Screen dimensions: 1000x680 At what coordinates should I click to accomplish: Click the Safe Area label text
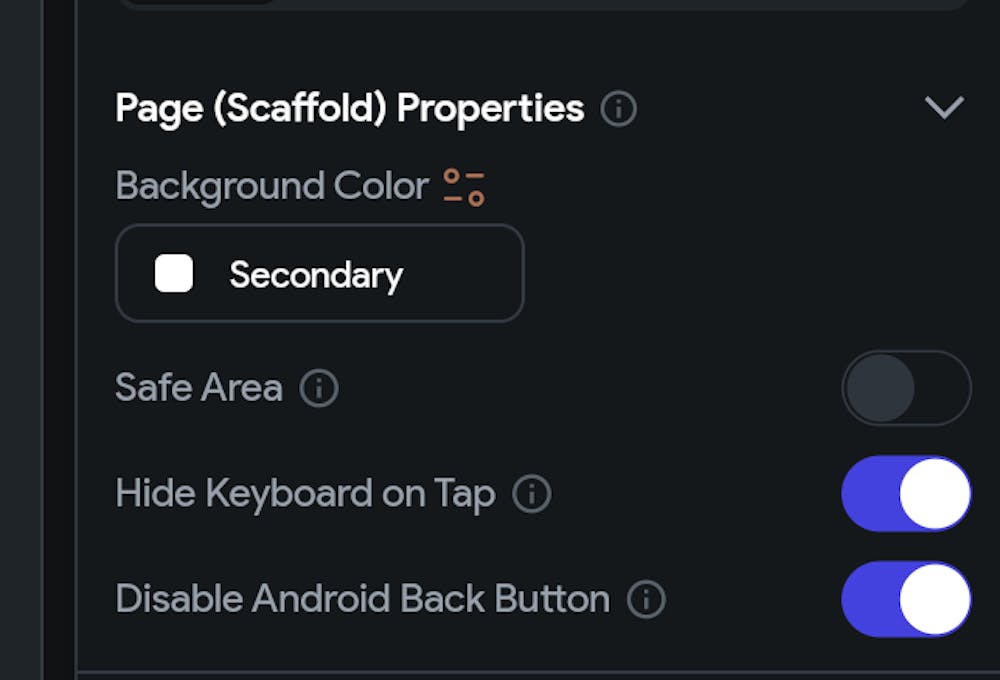point(199,388)
